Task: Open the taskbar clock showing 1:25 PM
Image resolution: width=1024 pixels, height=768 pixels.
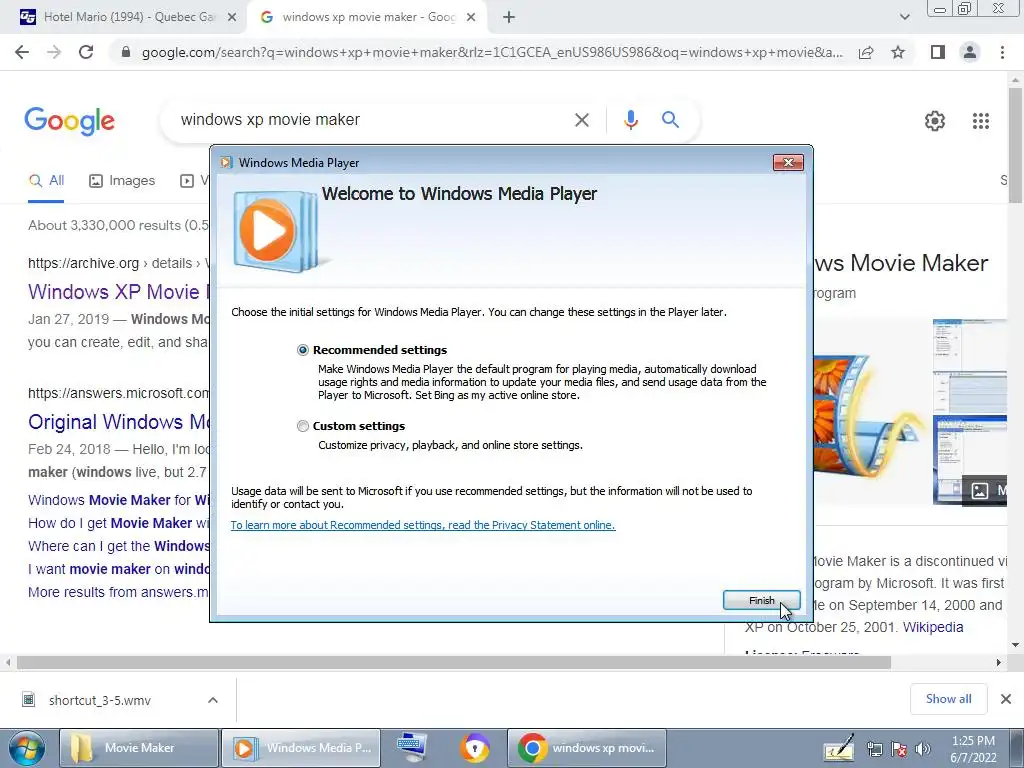Action: click(x=973, y=749)
